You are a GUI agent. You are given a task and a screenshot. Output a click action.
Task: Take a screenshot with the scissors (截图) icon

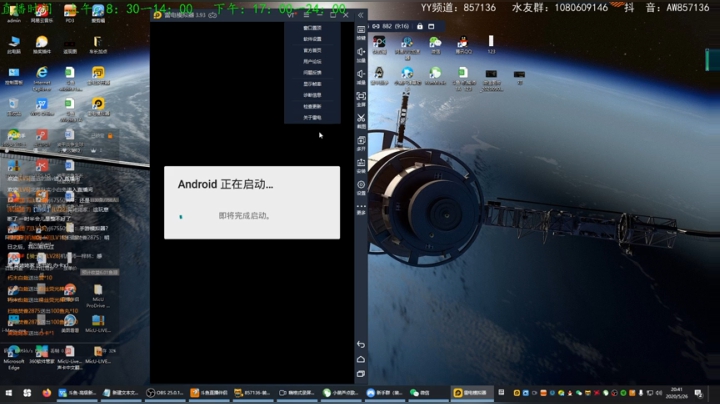point(361,121)
